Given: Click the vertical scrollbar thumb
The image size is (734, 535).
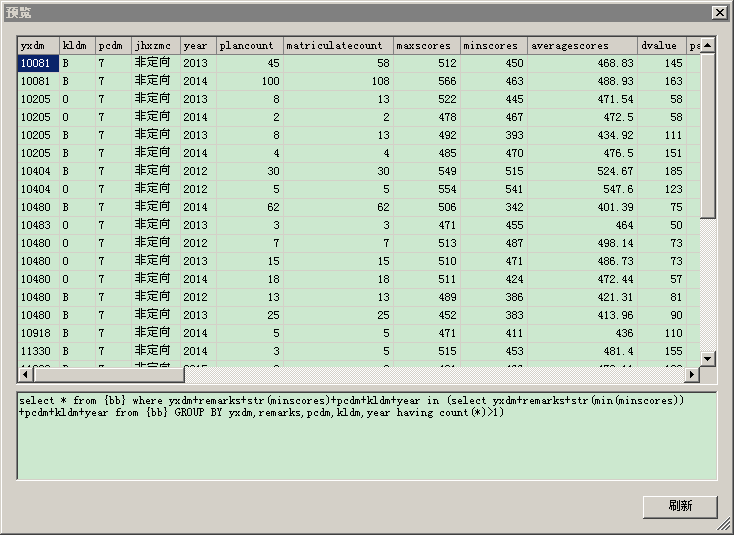Looking at the screenshot, I should click(707, 136).
